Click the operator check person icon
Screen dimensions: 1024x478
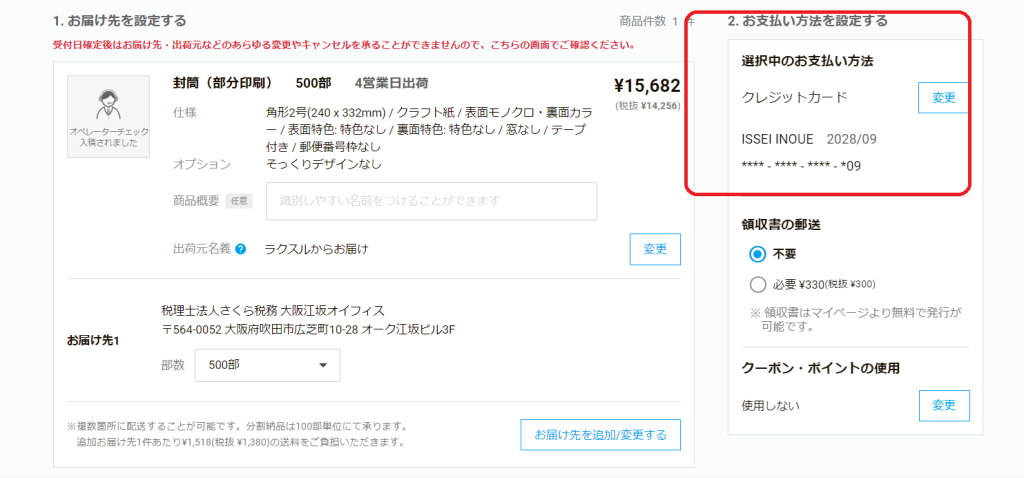pyautogui.click(x=108, y=104)
